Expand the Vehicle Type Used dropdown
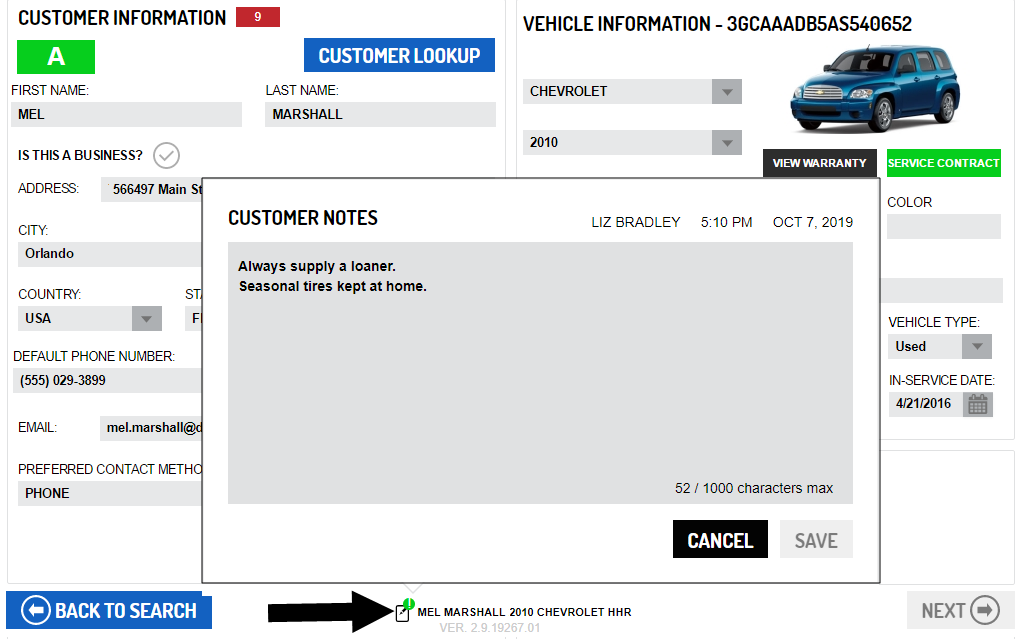1021x639 pixels. click(x=976, y=347)
